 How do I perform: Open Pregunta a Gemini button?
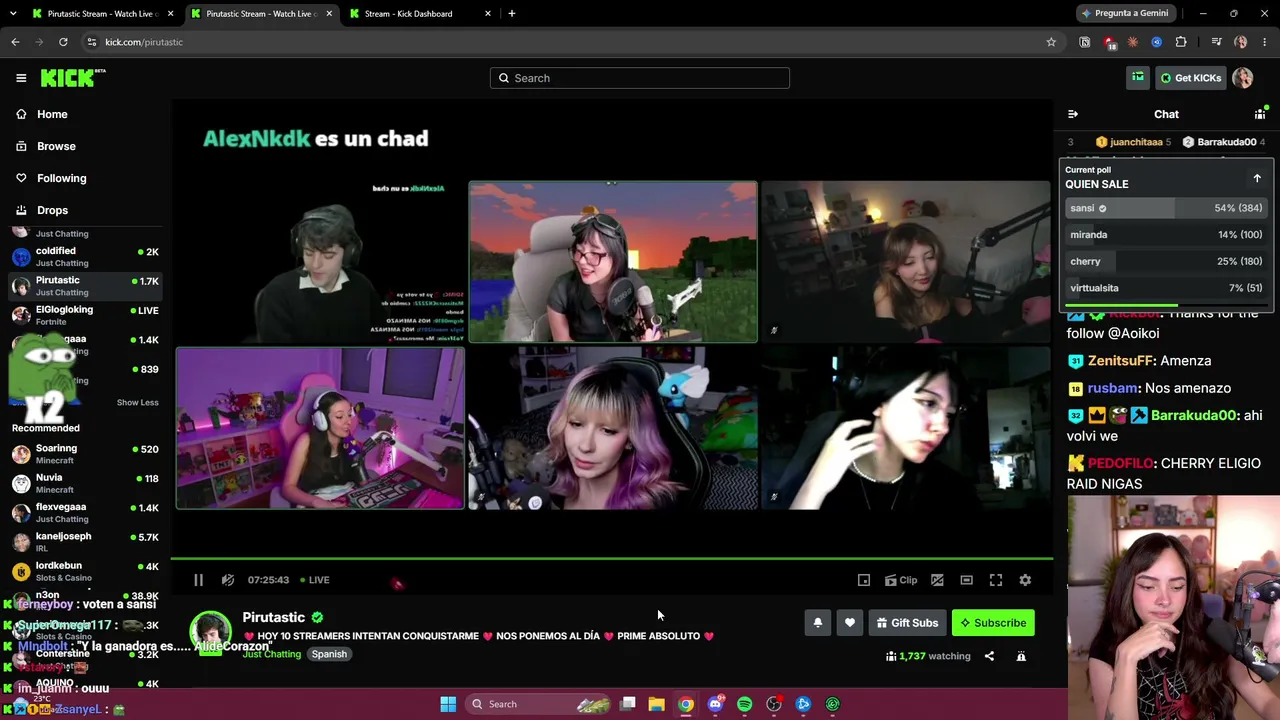1125,14
